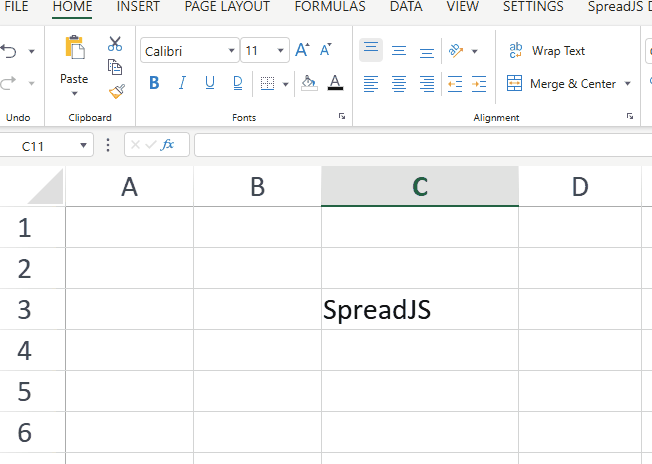Viewport: 652px width, 464px height.
Task: Toggle Align Left
Action: [x=371, y=84]
